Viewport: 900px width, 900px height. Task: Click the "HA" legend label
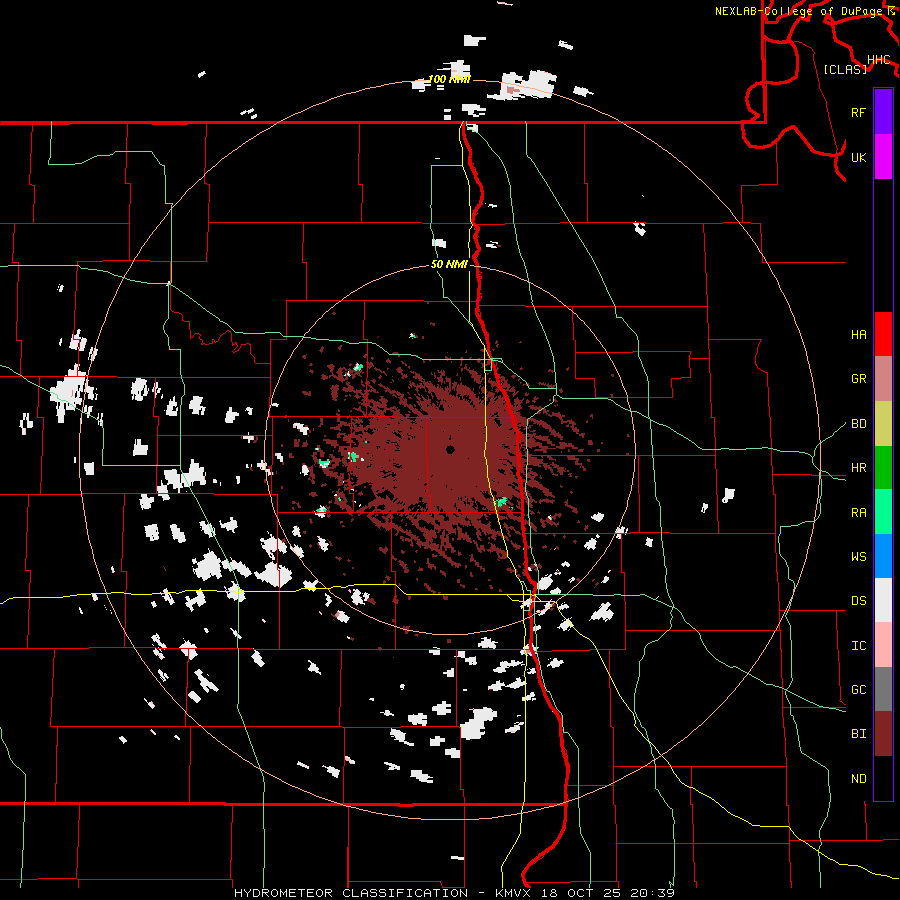pos(858,335)
